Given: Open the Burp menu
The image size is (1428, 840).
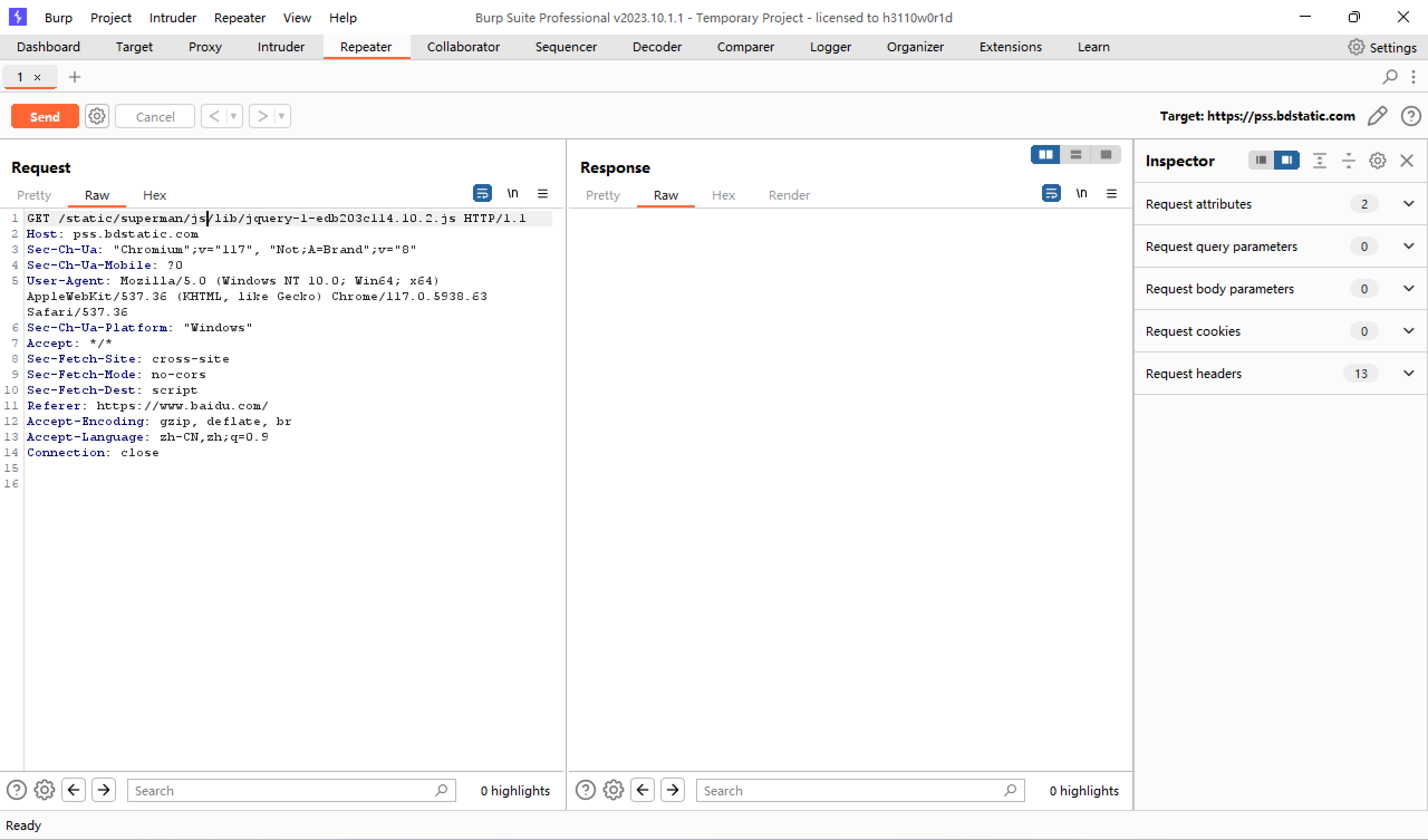Looking at the screenshot, I should tap(59, 18).
